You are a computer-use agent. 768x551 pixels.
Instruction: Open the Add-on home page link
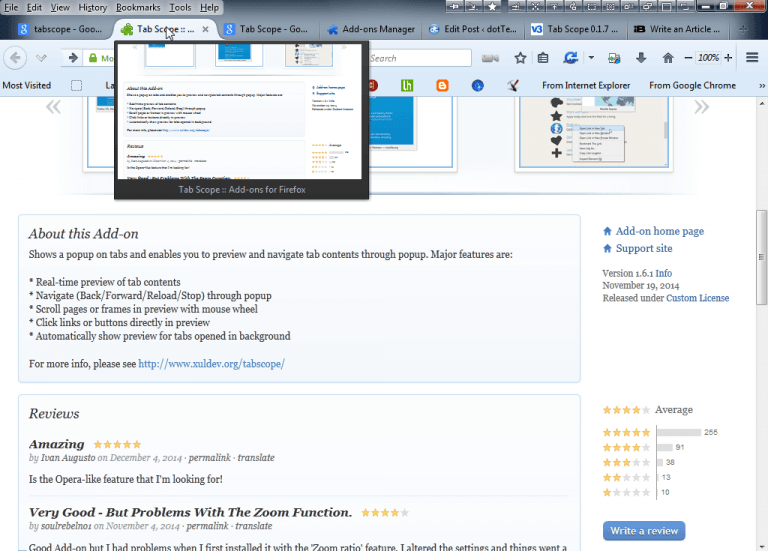[659, 231]
